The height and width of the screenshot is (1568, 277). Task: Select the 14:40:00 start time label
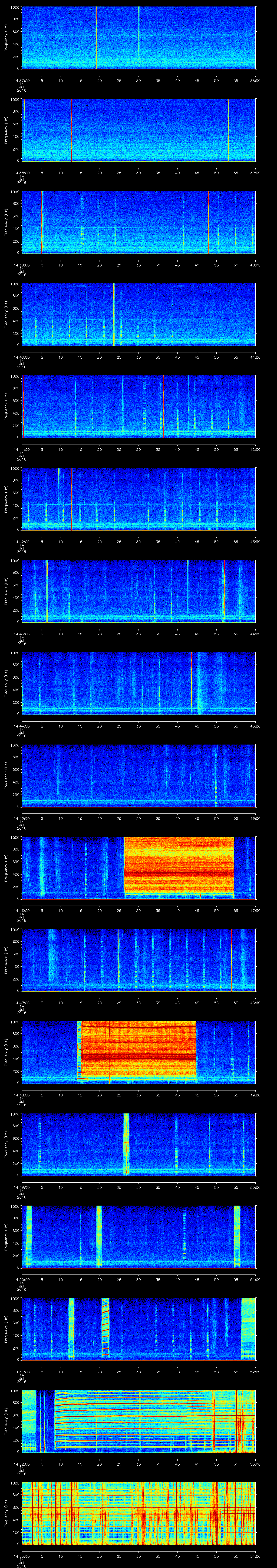point(22,357)
